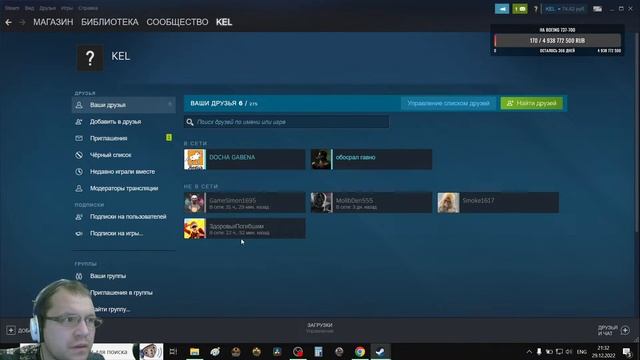Viewport: 640px width, 360px height.
Task: Click Управление списком друзей button
Action: pos(448,103)
